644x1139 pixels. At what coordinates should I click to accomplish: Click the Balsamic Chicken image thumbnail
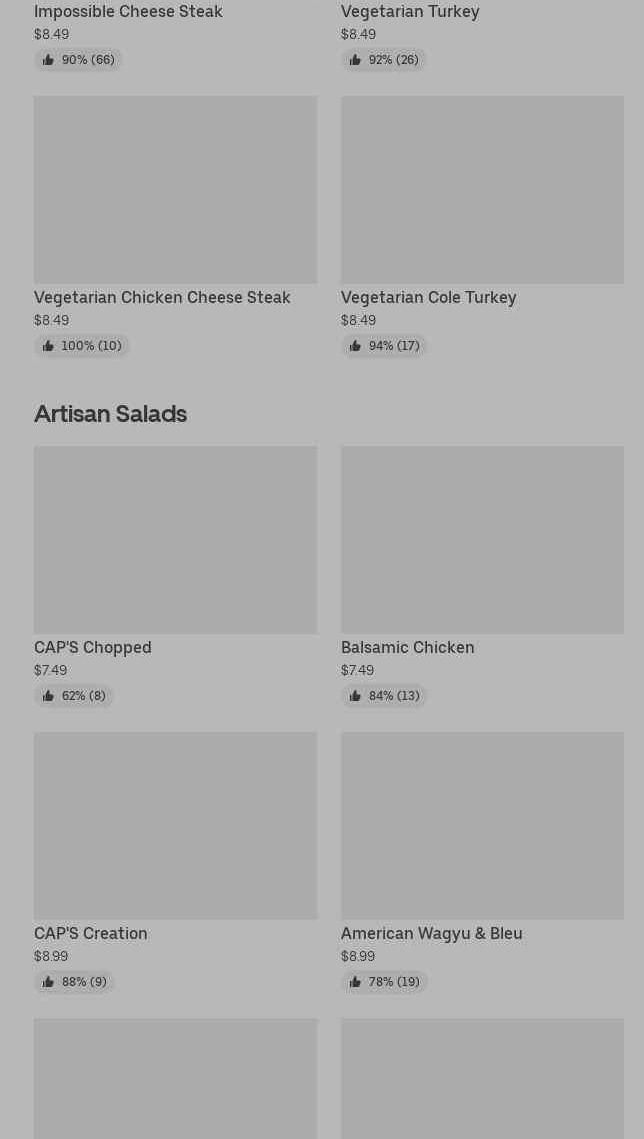coord(482,539)
